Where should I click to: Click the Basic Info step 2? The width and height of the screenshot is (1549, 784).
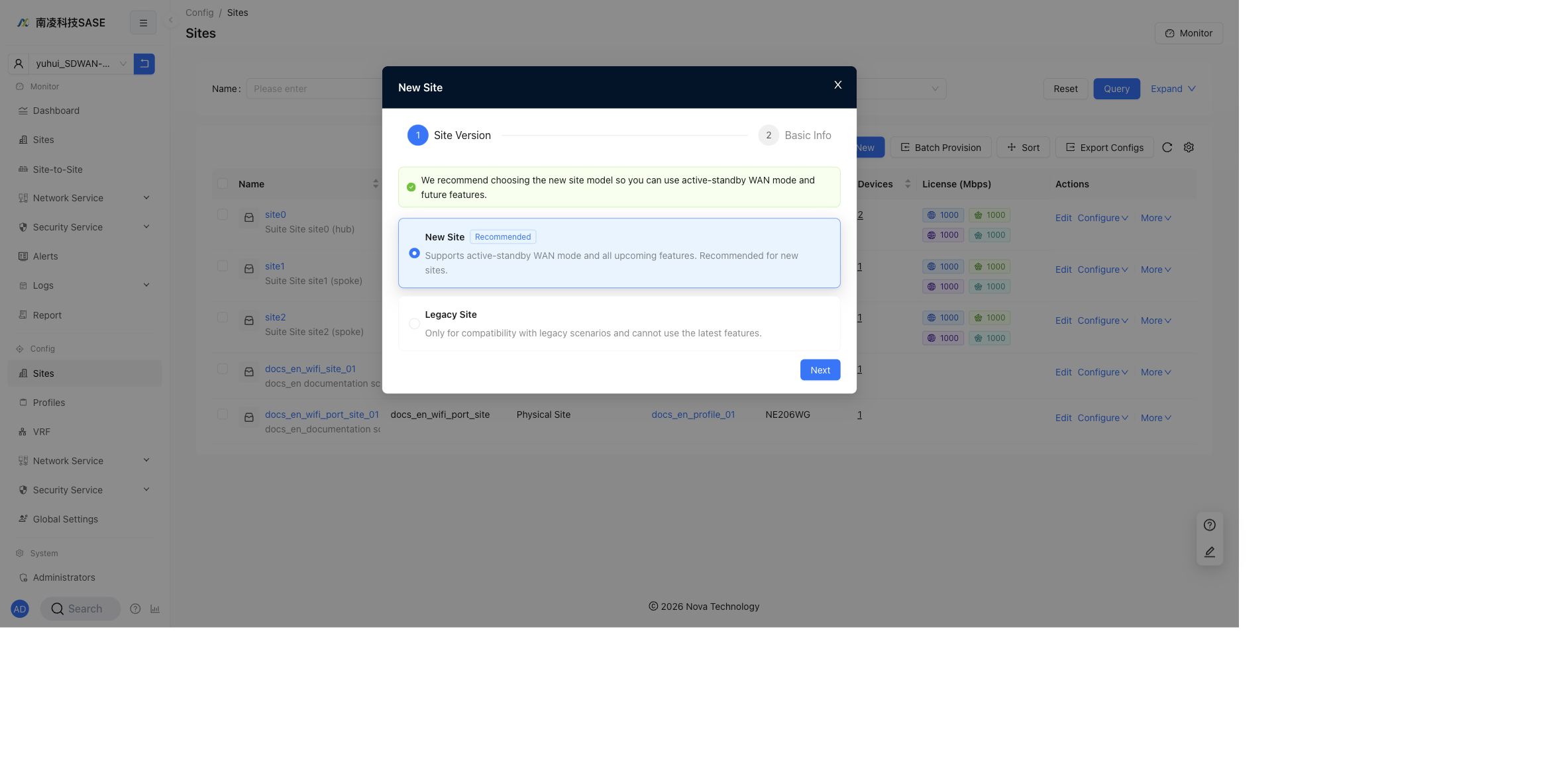tap(794, 135)
